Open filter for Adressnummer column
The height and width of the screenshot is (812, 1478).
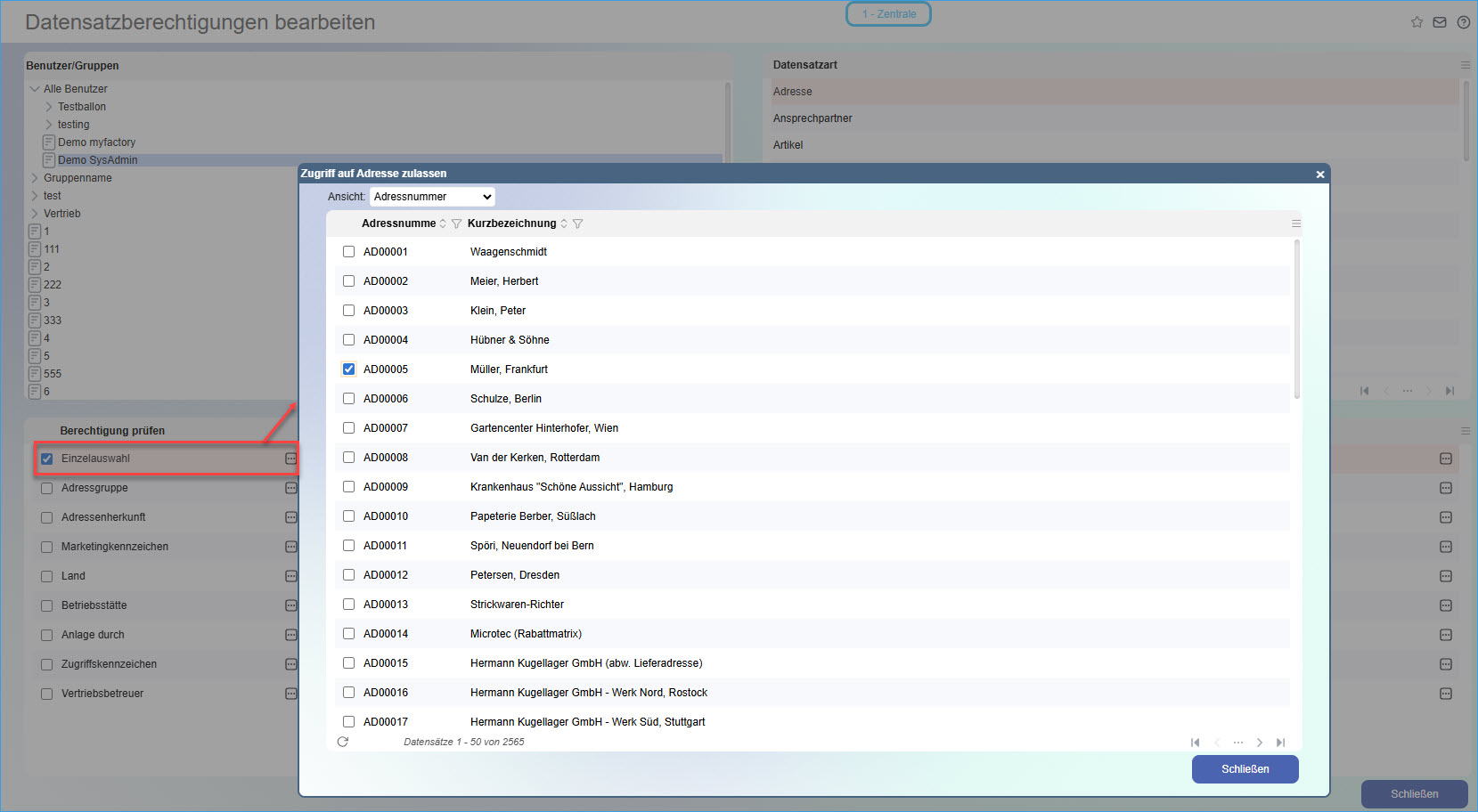point(457,223)
